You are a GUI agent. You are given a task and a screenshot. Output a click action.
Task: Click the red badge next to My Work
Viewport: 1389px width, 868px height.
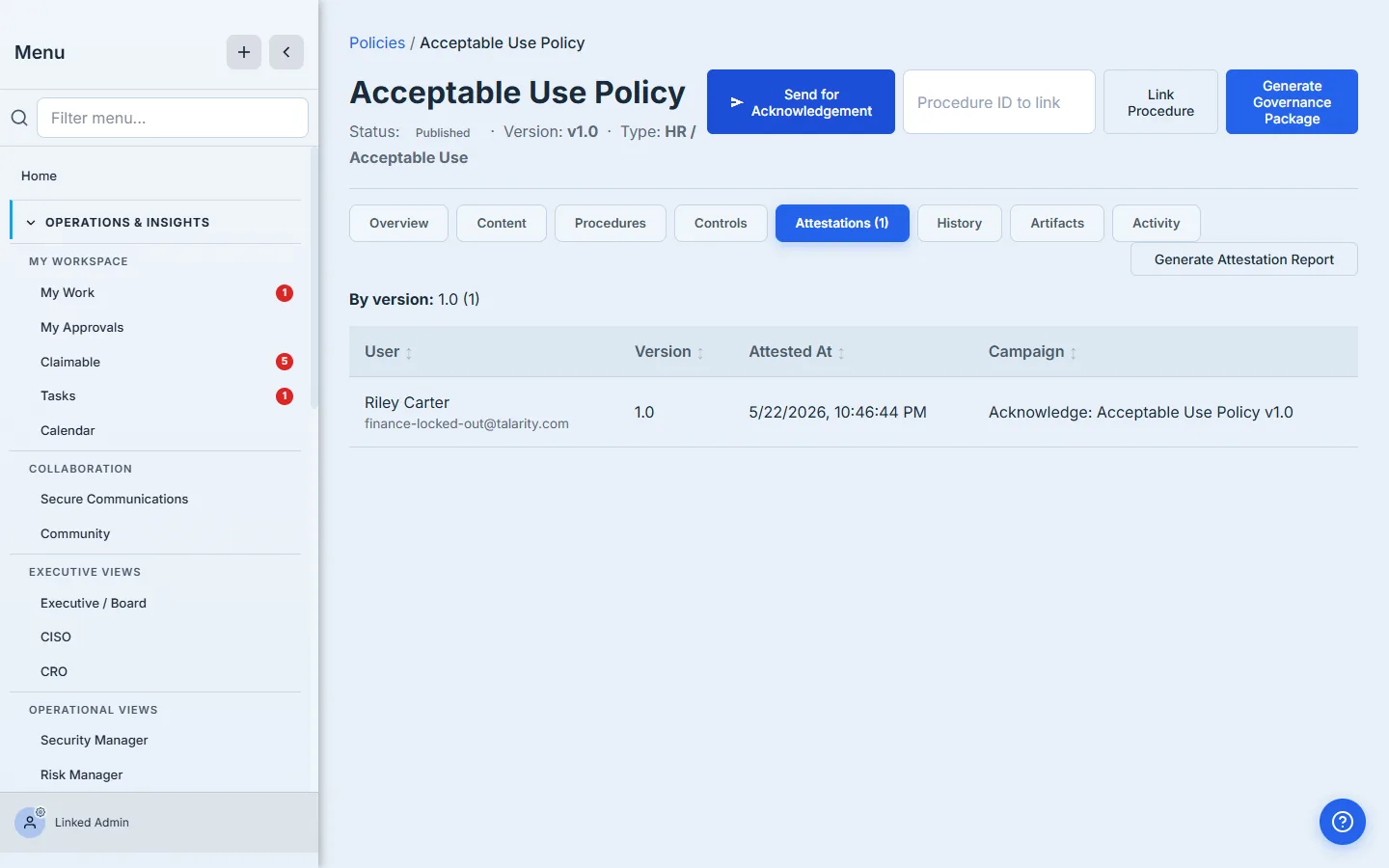point(285,293)
